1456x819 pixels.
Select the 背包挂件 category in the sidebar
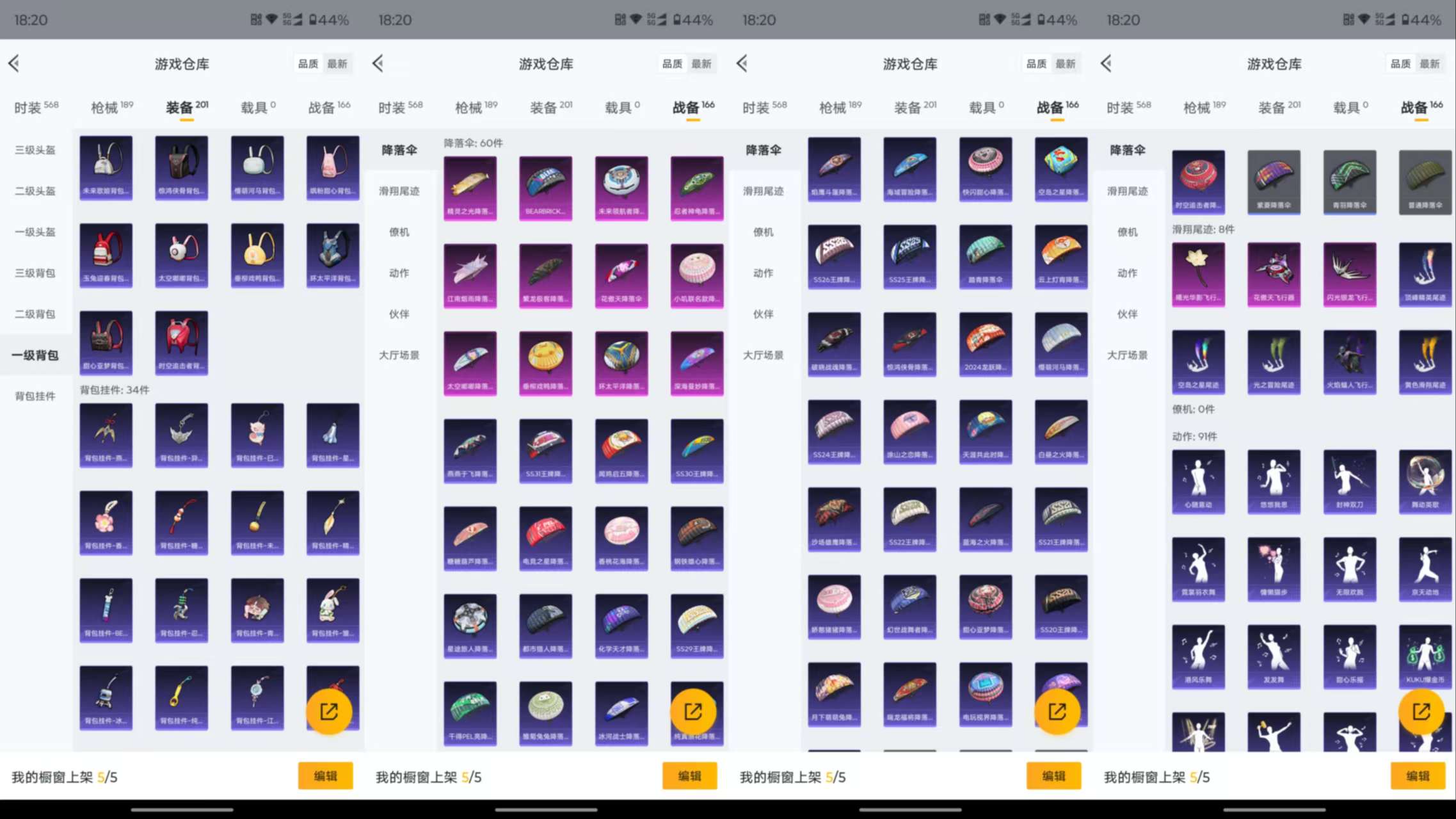35,396
